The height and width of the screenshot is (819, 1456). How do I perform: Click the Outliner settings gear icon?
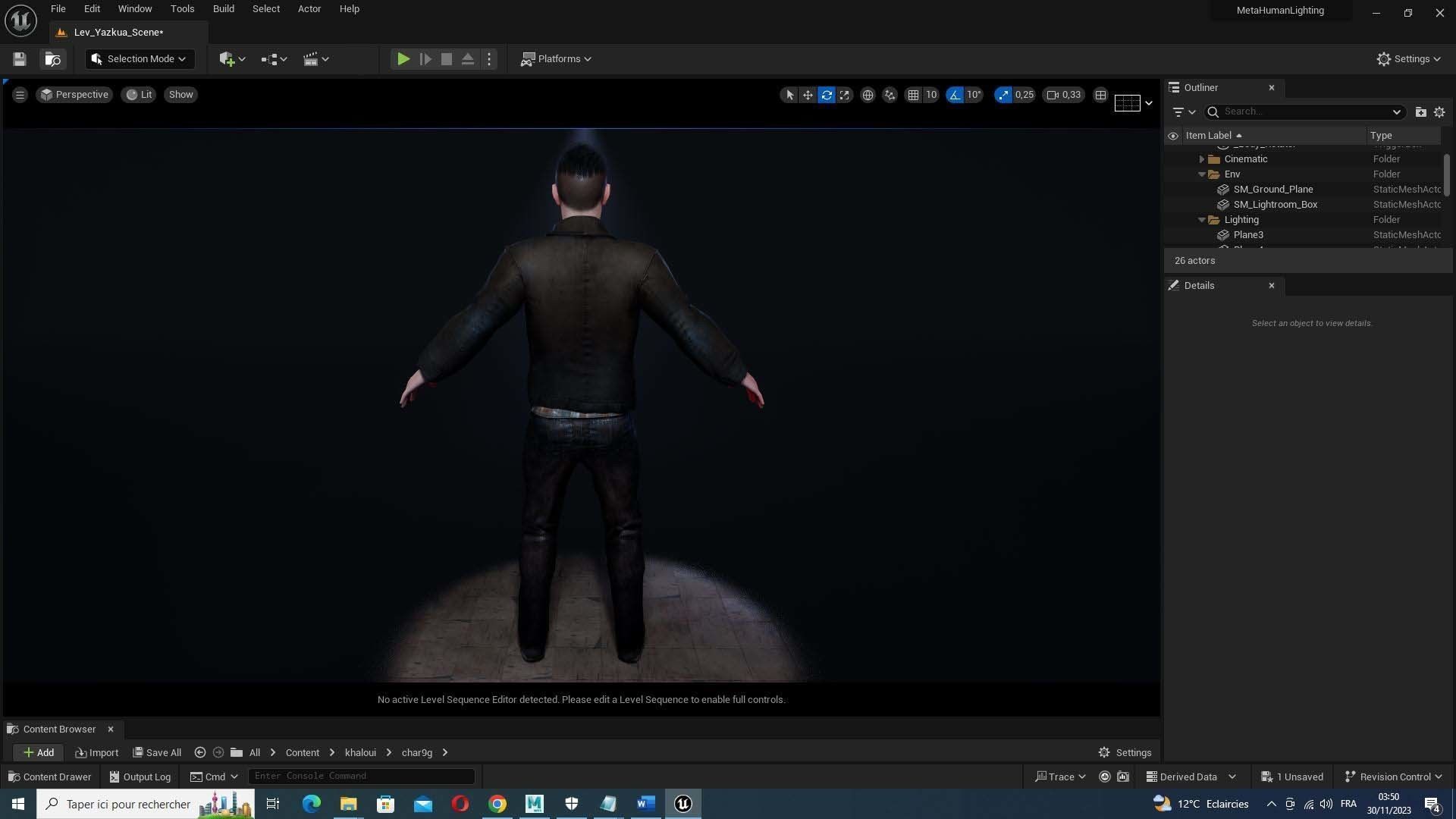pyautogui.click(x=1439, y=111)
